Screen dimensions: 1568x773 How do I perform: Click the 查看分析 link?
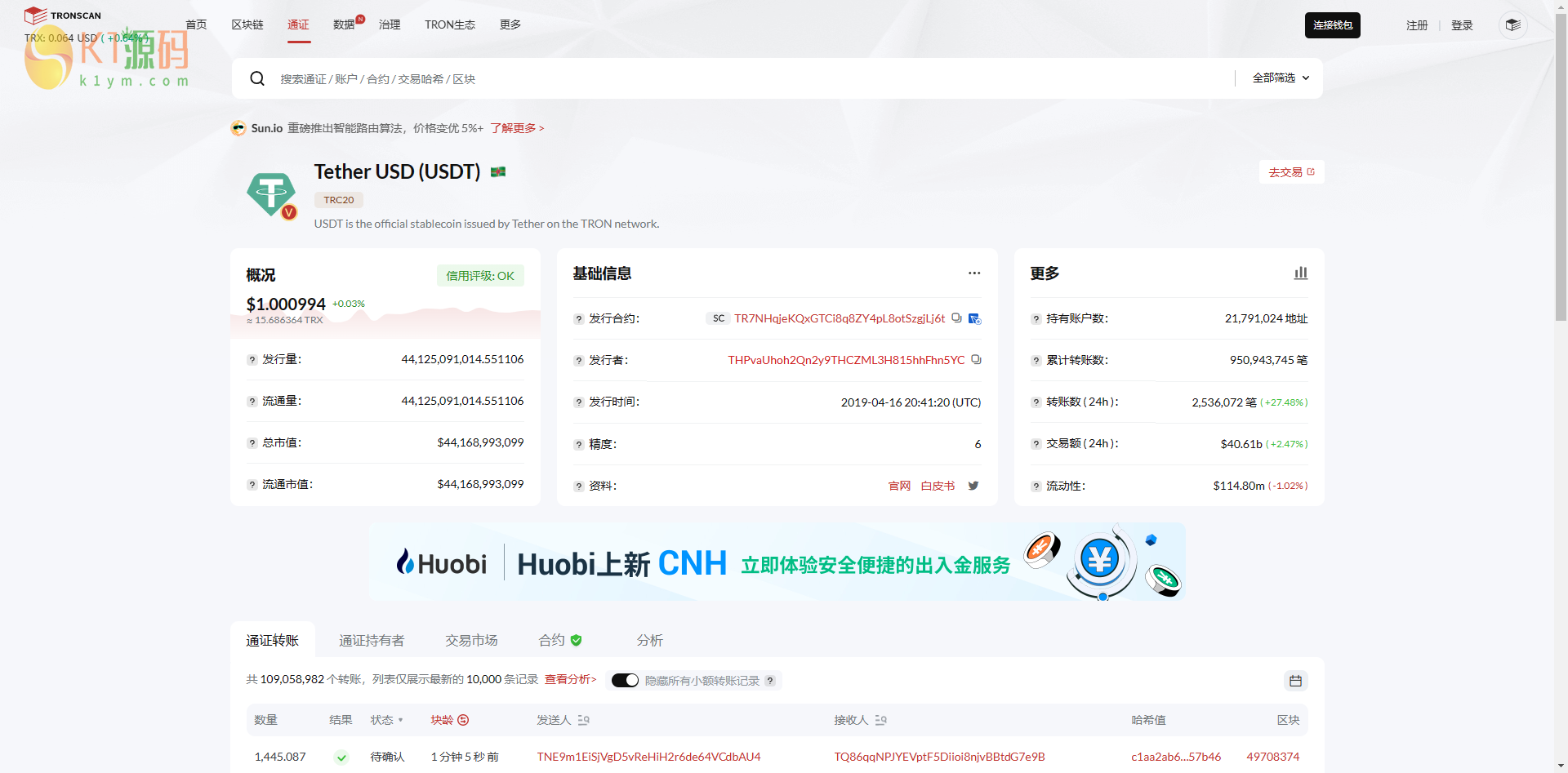click(571, 679)
